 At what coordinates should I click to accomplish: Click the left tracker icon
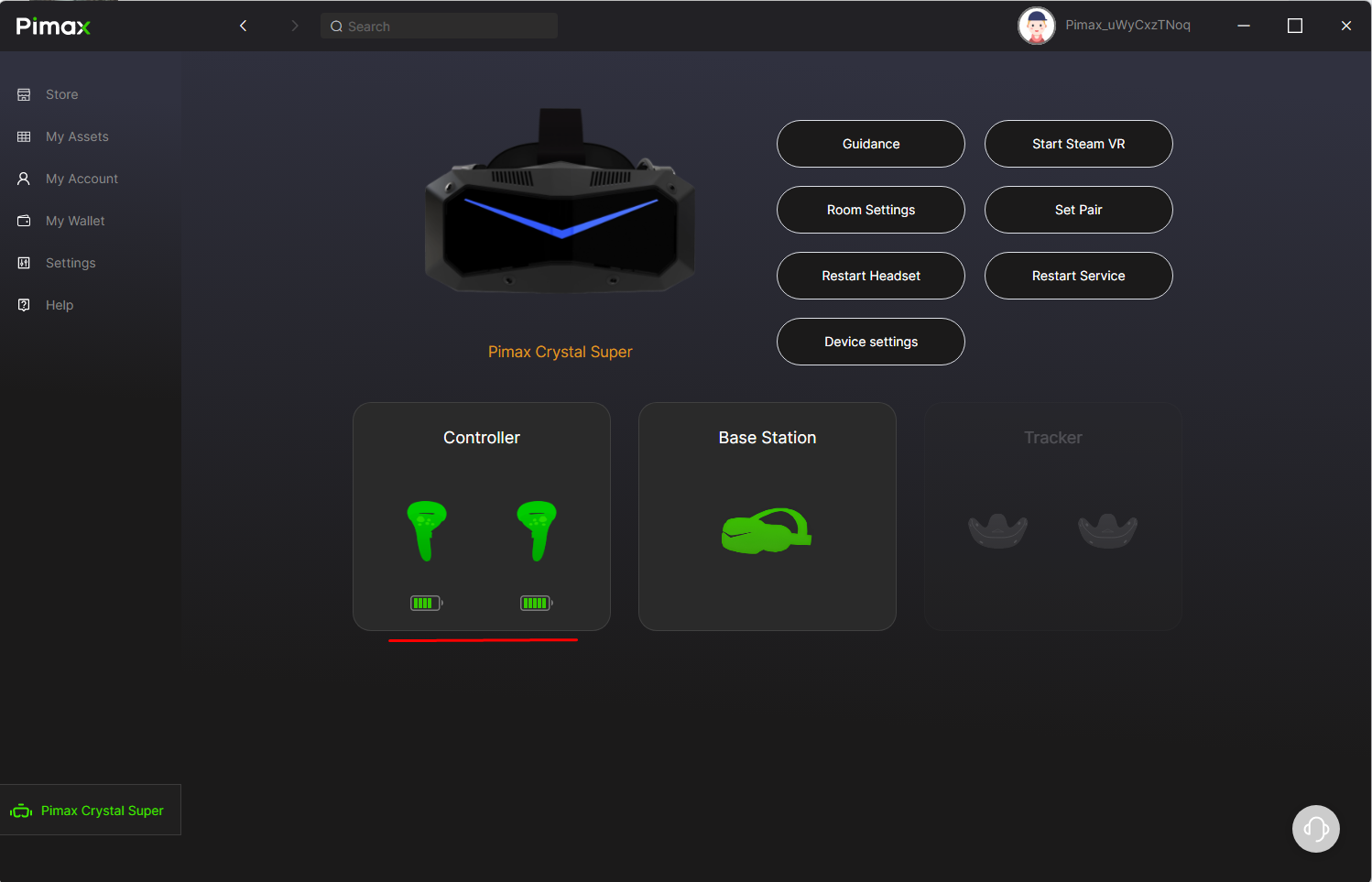997,530
